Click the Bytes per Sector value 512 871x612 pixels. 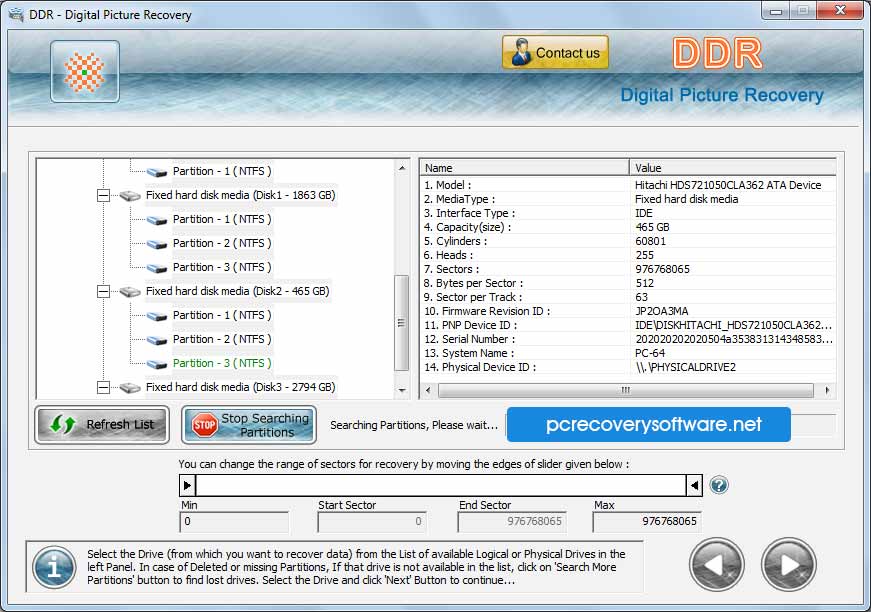coord(644,283)
